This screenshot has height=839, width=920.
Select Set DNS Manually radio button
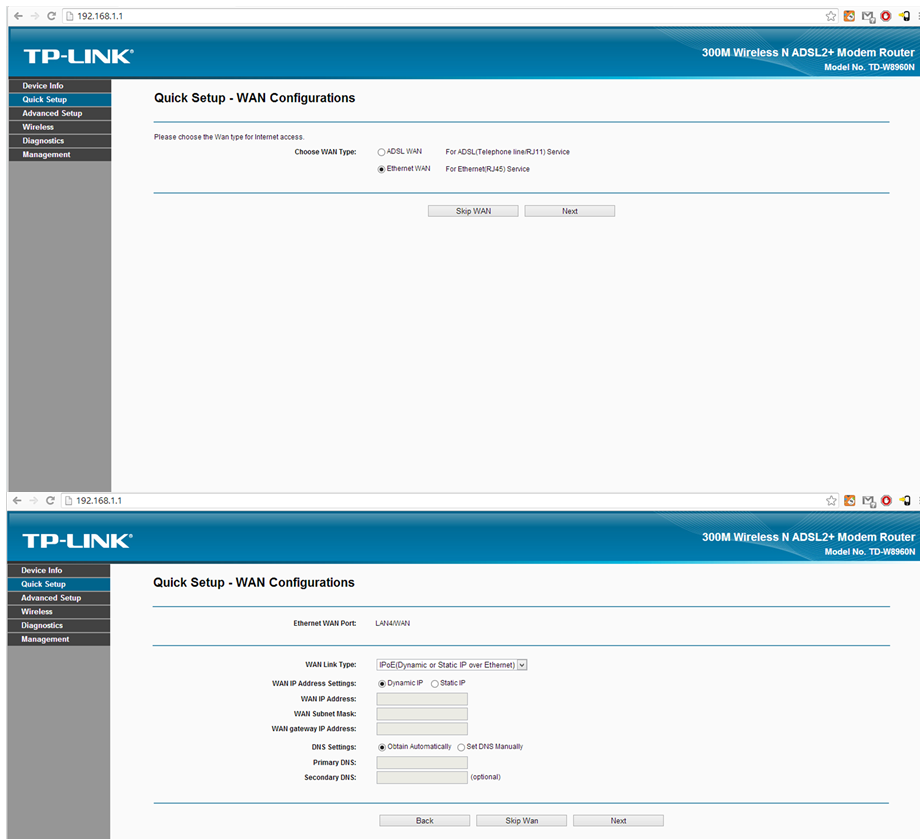coord(461,747)
